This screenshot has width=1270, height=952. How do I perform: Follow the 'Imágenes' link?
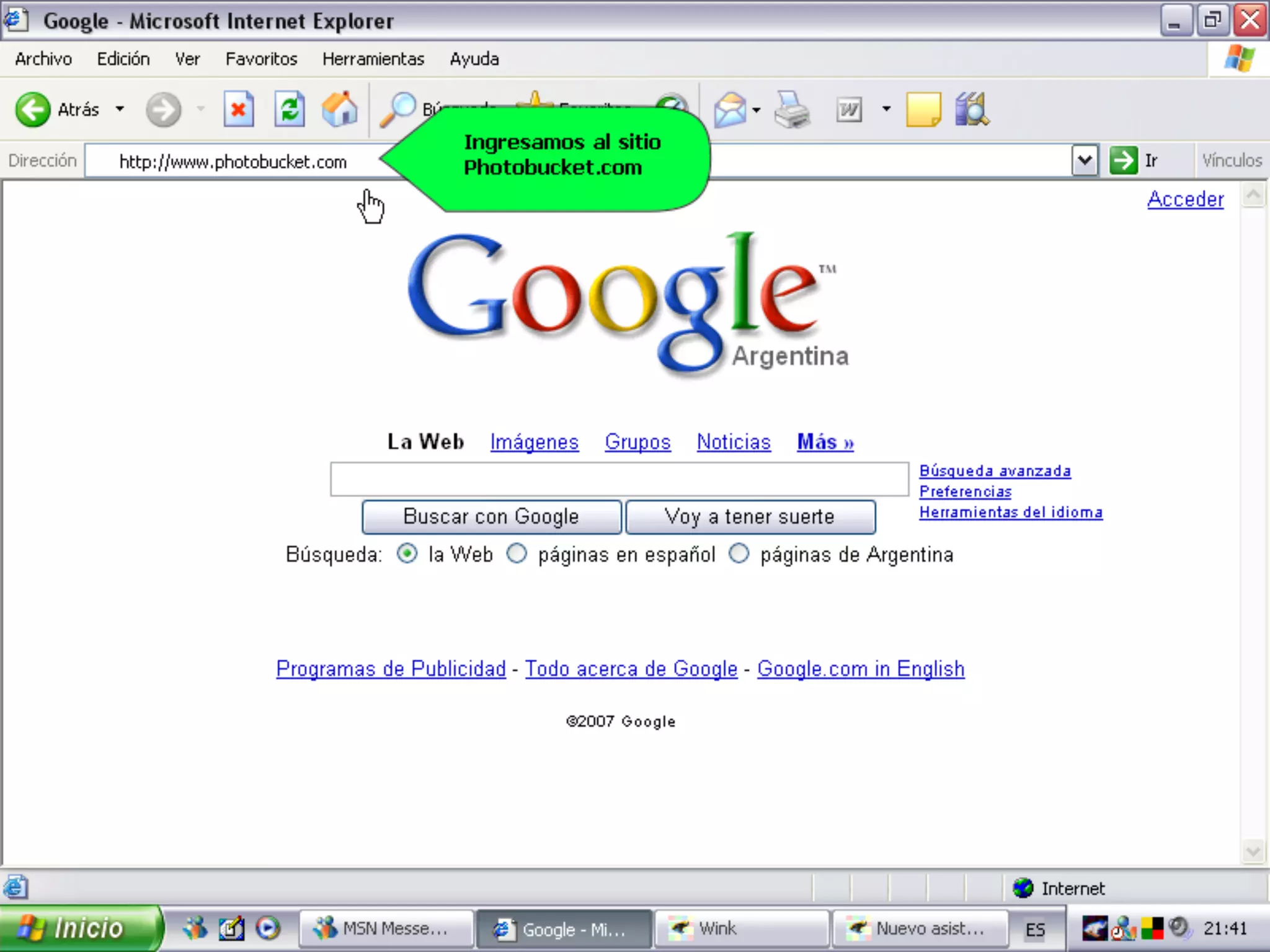pyautogui.click(x=534, y=442)
